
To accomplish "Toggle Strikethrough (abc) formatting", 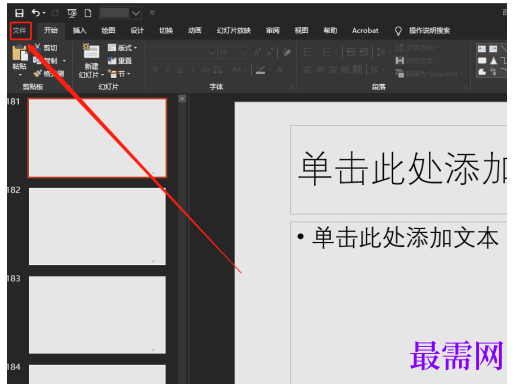I will coord(205,70).
